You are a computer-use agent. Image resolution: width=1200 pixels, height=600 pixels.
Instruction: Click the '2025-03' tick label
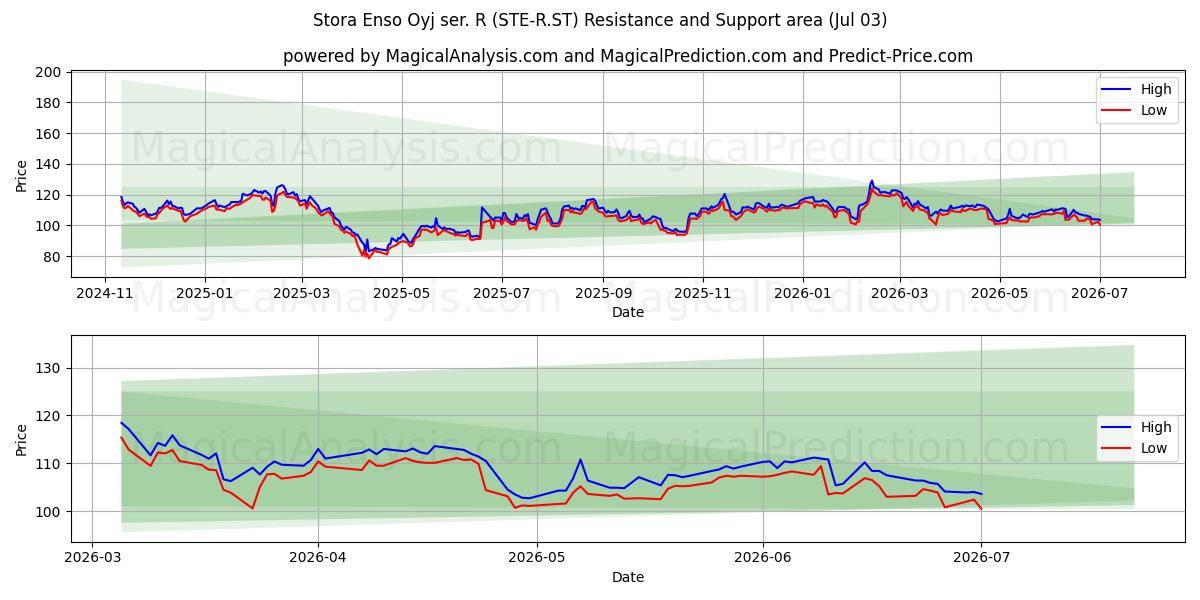301,295
